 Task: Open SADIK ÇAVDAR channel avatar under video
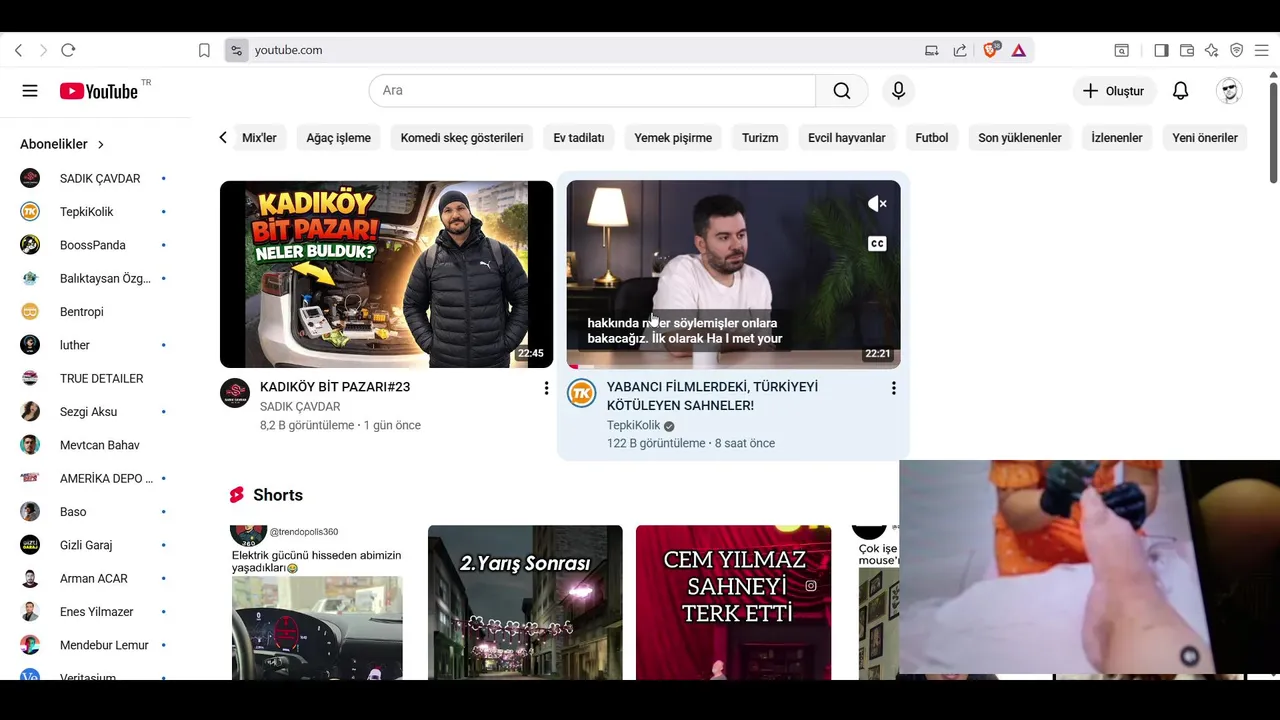235,393
